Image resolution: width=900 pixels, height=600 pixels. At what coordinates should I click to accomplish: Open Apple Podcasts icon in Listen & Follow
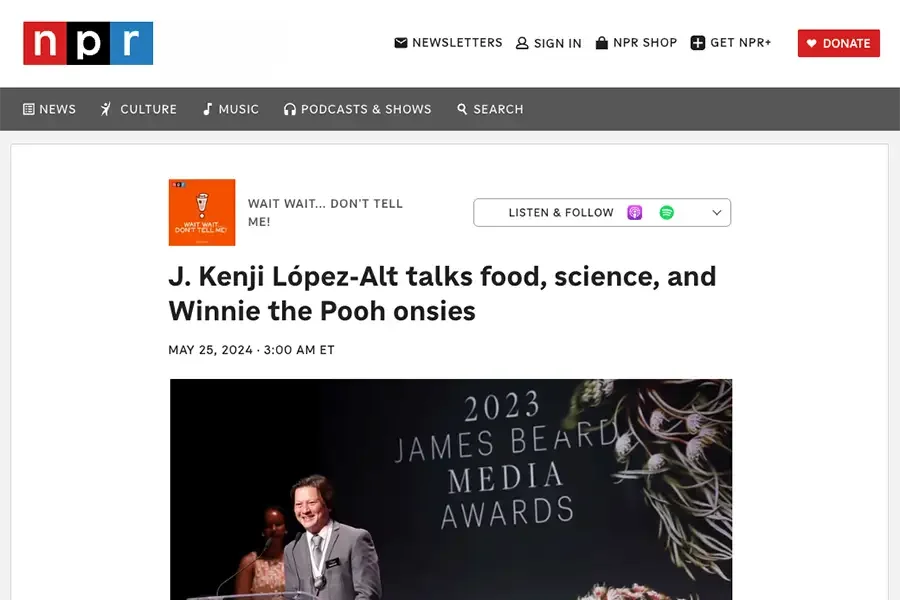[x=634, y=212]
